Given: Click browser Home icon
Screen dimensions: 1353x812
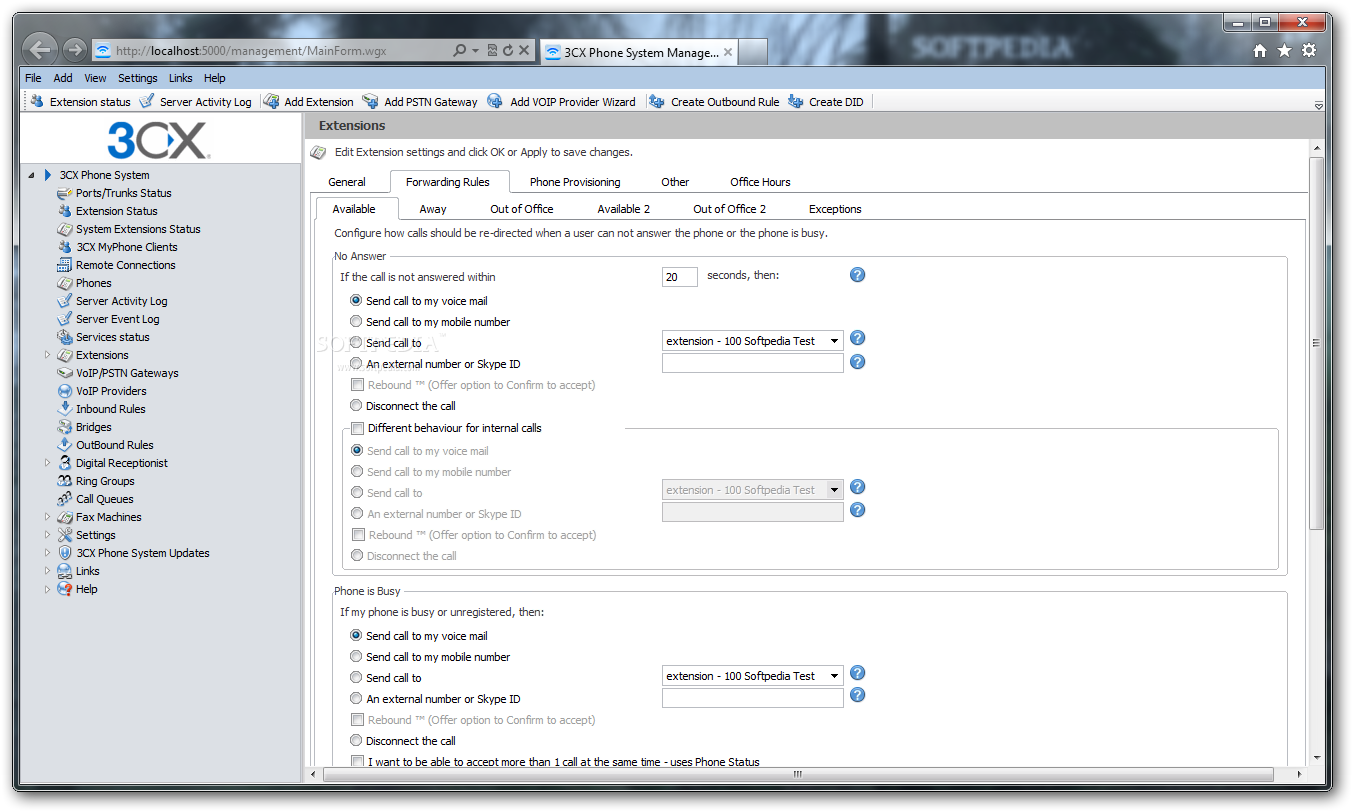Looking at the screenshot, I should click(1260, 51).
